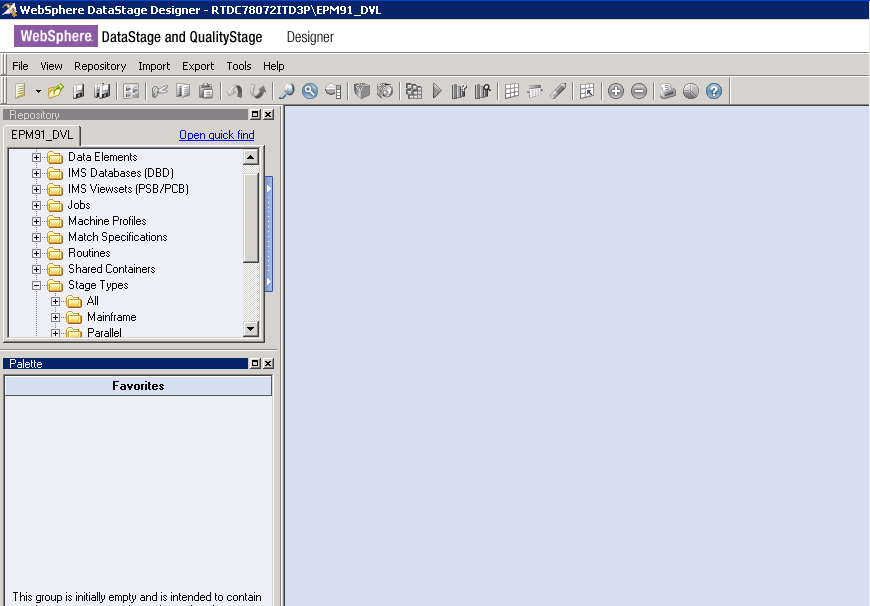Click the Compile job toolbar icon
The height and width of the screenshot is (606, 870).
(414, 90)
